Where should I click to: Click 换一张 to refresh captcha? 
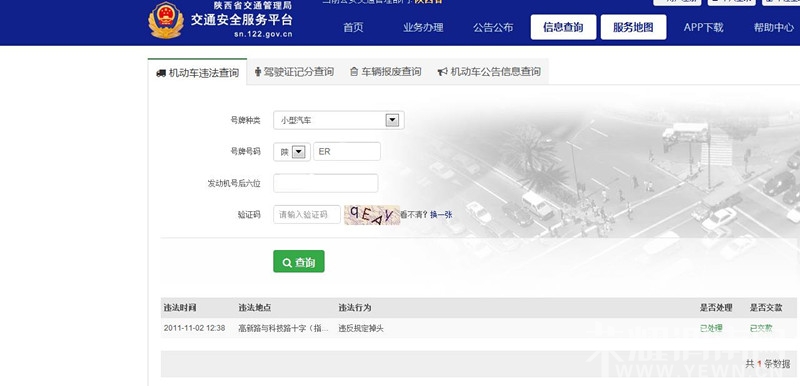click(x=441, y=215)
